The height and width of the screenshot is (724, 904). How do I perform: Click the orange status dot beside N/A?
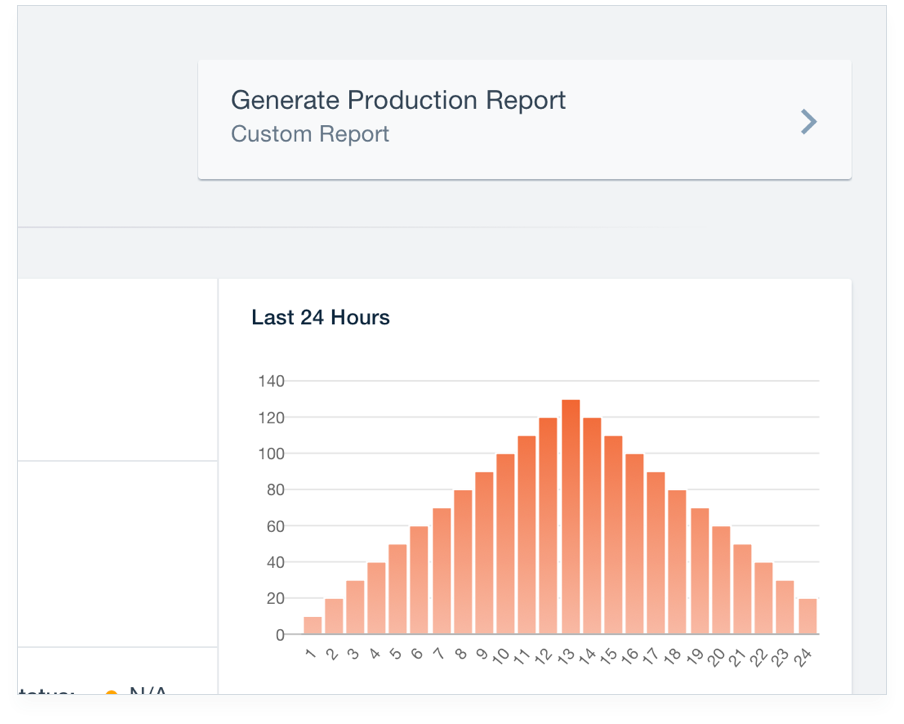111,693
